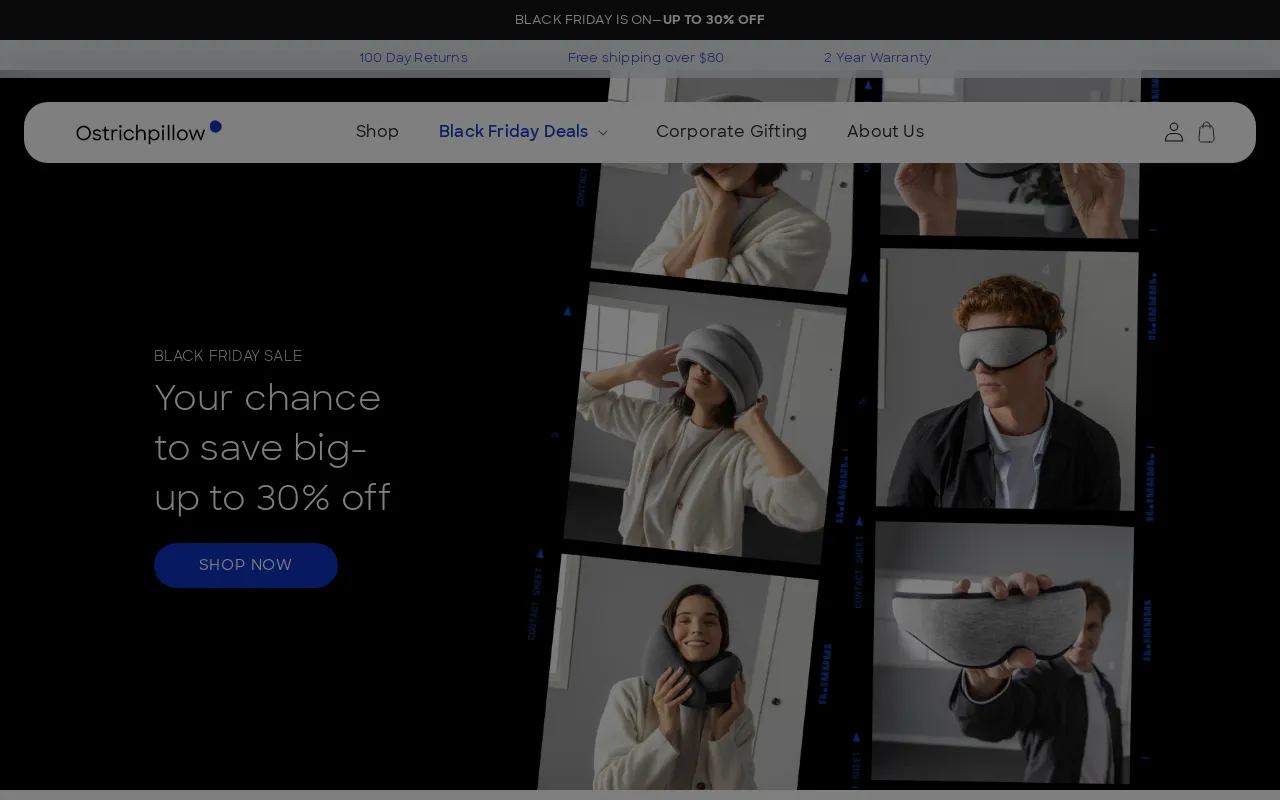Navigate to the About Us section

pos(885,132)
